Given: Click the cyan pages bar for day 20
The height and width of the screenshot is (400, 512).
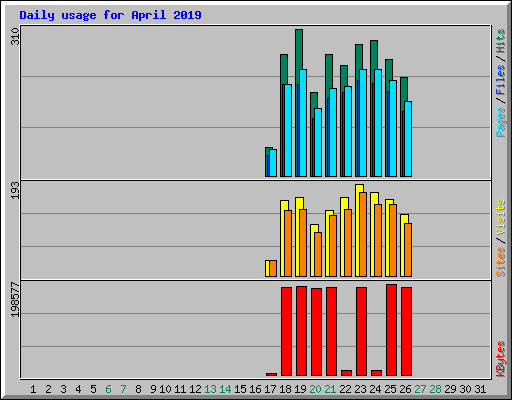Looking at the screenshot, I should 318,142.
